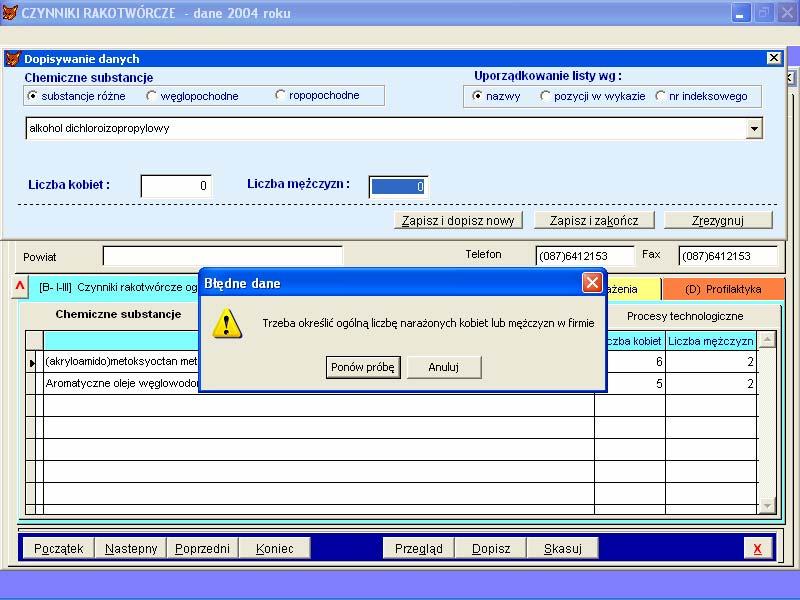Viewport: 800px width, 600px height.
Task: Click the Telefon field (087)6412153
Action: pyautogui.click(x=585, y=256)
